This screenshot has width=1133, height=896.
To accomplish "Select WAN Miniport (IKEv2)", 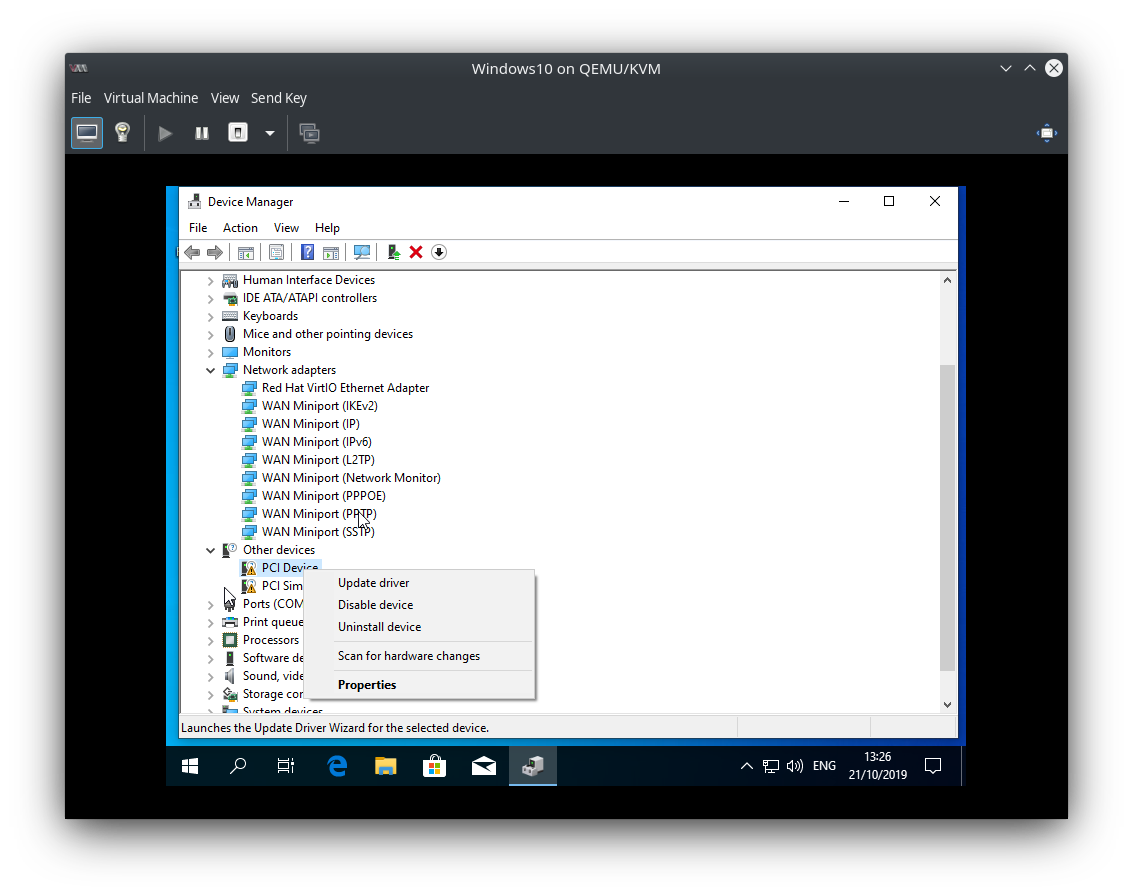I will [319, 406].
